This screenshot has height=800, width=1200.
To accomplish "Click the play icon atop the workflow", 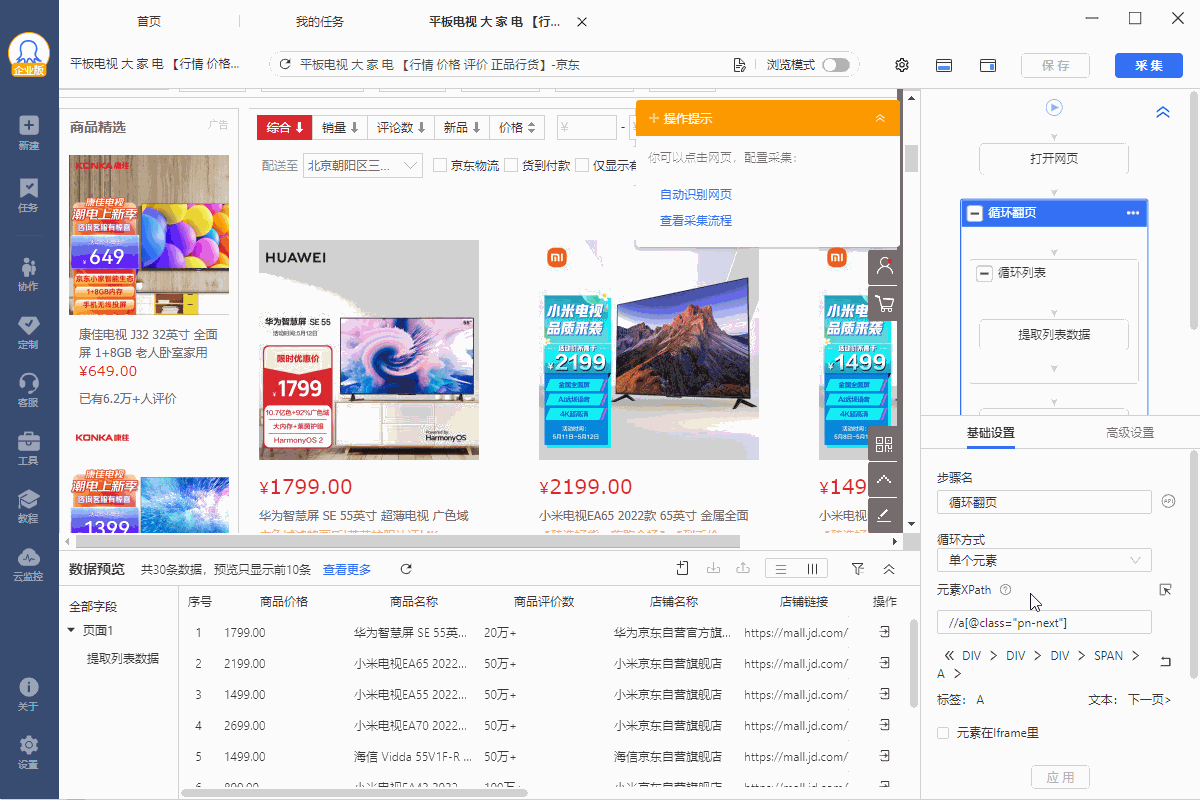I will 1054,107.
